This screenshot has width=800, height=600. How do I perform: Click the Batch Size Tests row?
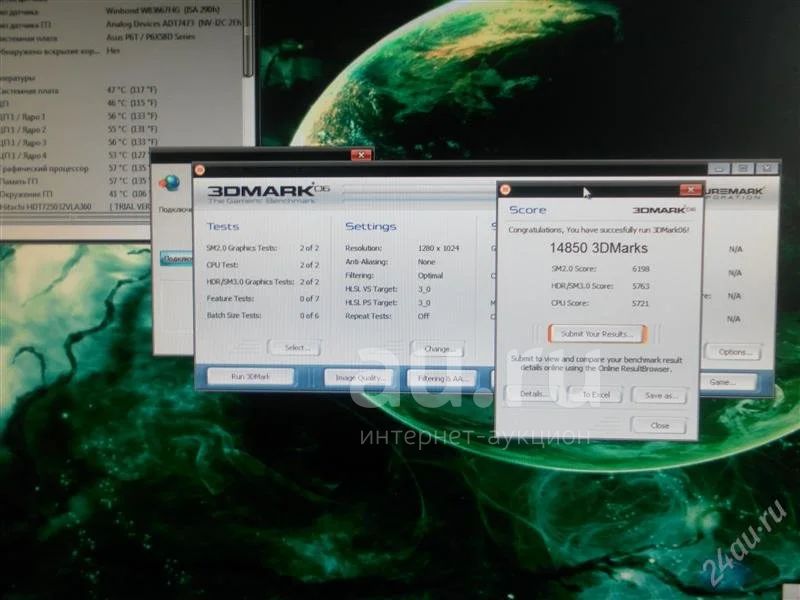(263, 315)
